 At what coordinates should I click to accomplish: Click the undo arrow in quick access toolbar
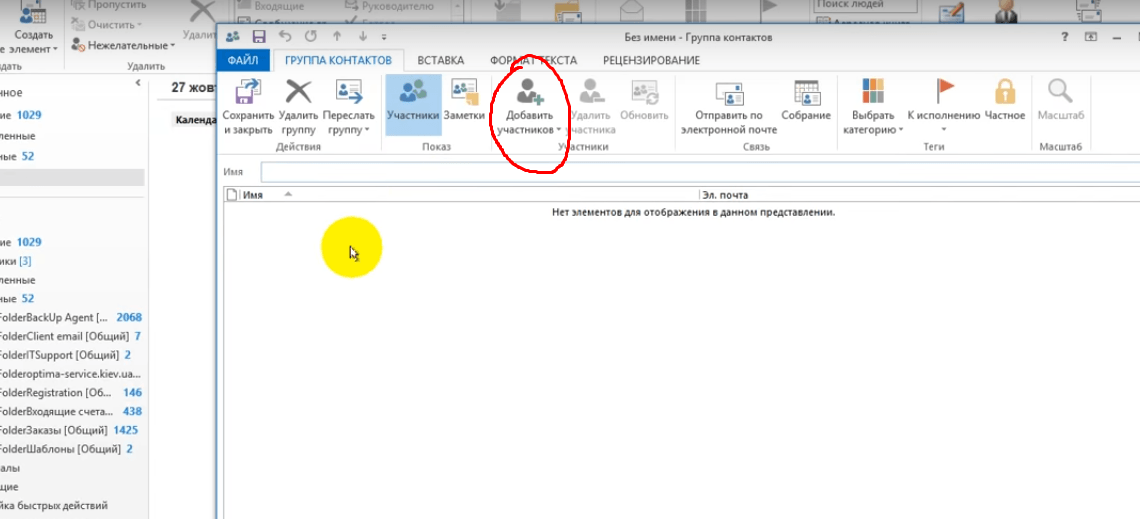(x=285, y=37)
